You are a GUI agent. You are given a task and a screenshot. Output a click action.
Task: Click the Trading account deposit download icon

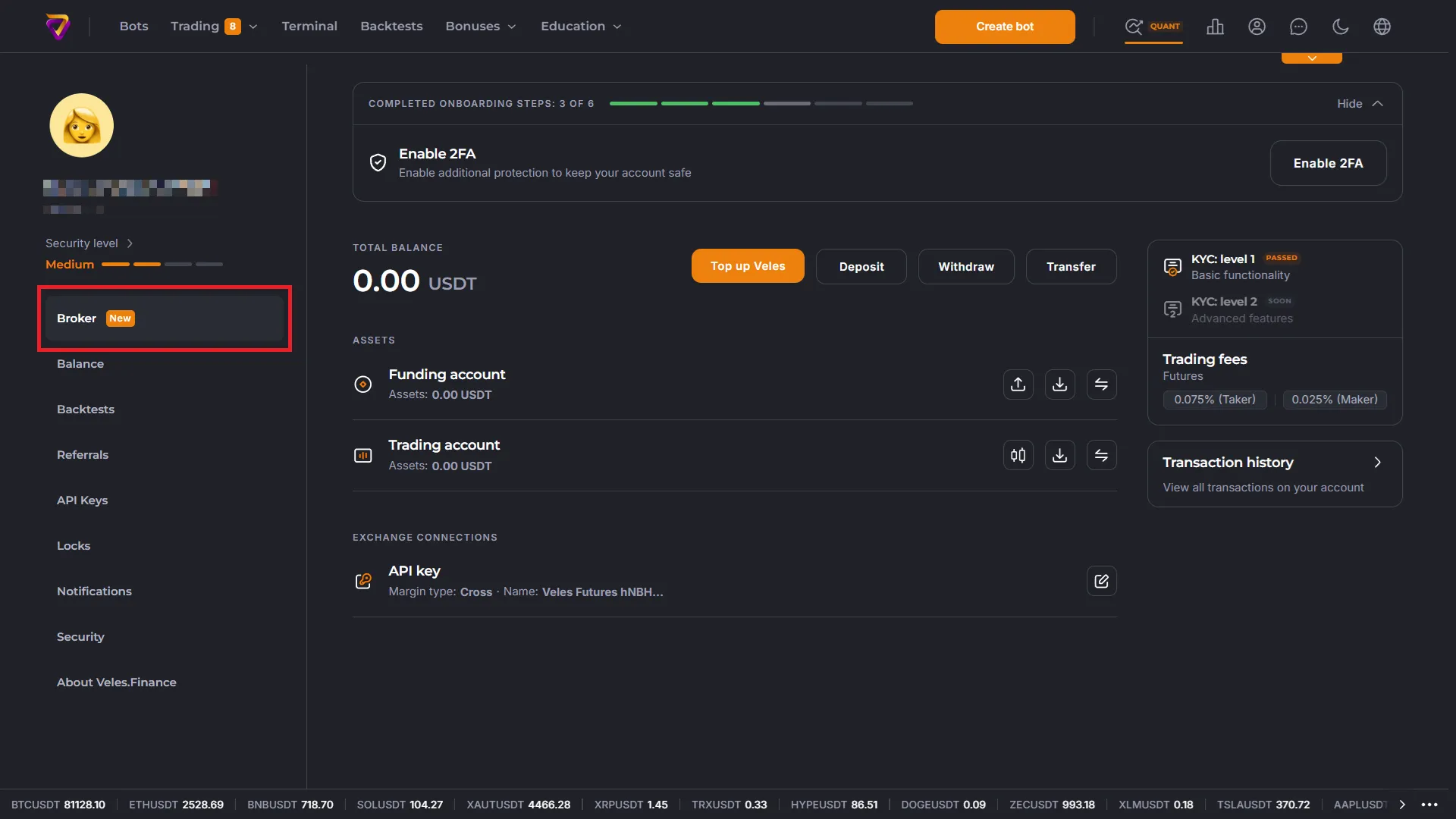(1059, 455)
